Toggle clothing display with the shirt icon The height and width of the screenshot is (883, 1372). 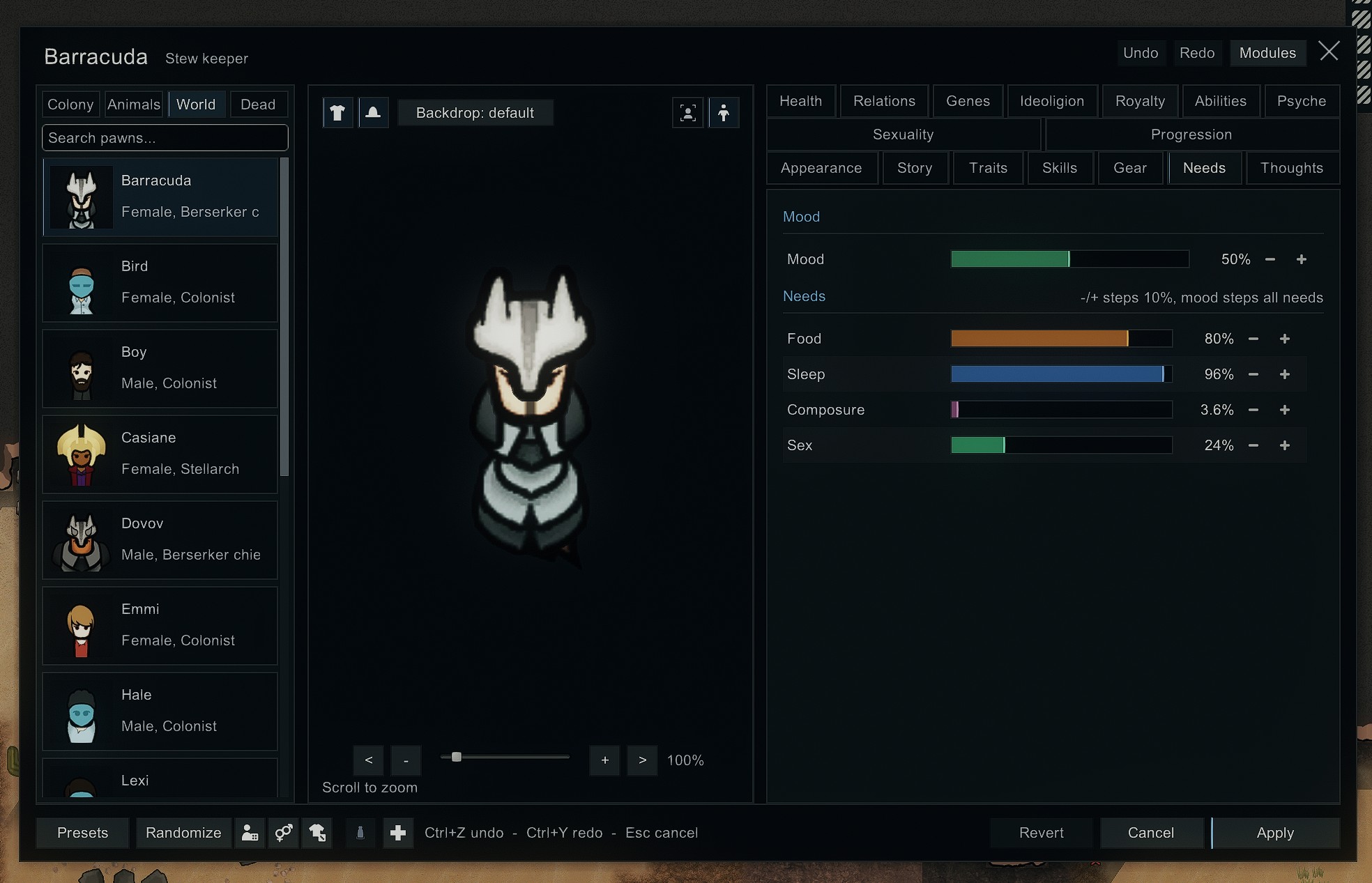pos(337,113)
